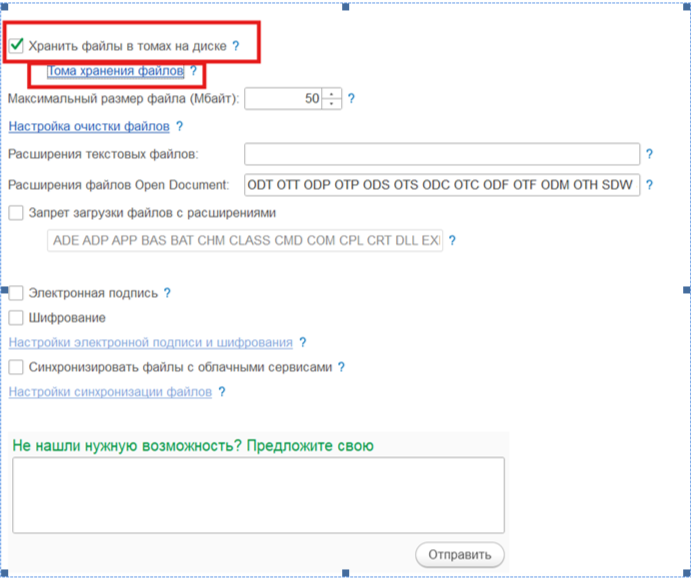The width and height of the screenshot is (691, 579).
Task: Enable Запрет загрузки файлов с расширениями
Action: coord(16,212)
